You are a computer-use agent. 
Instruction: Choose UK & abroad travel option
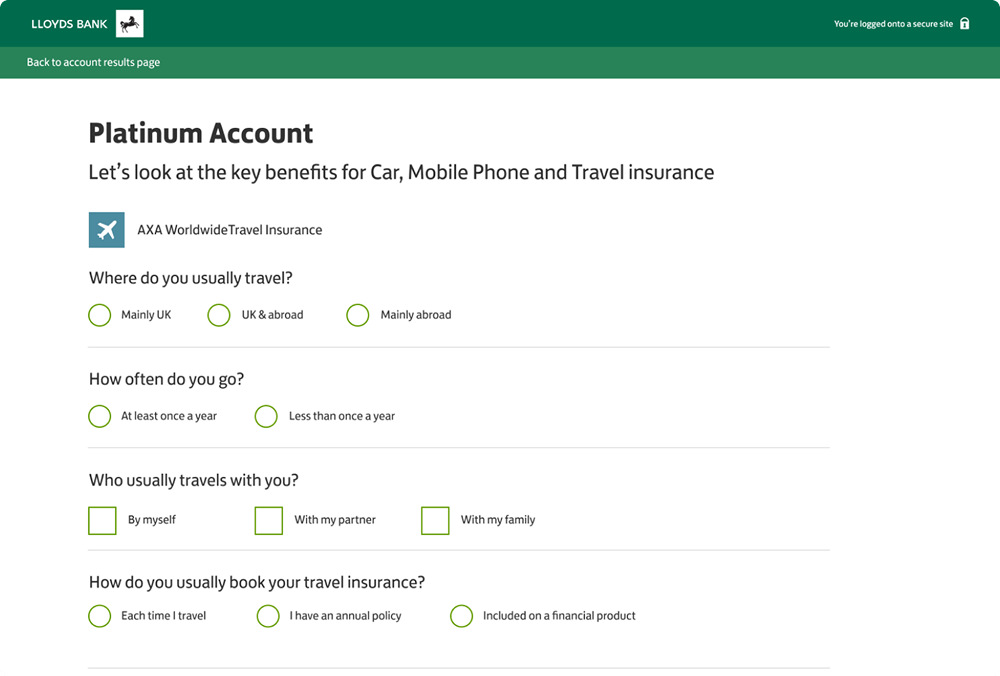[x=219, y=315]
